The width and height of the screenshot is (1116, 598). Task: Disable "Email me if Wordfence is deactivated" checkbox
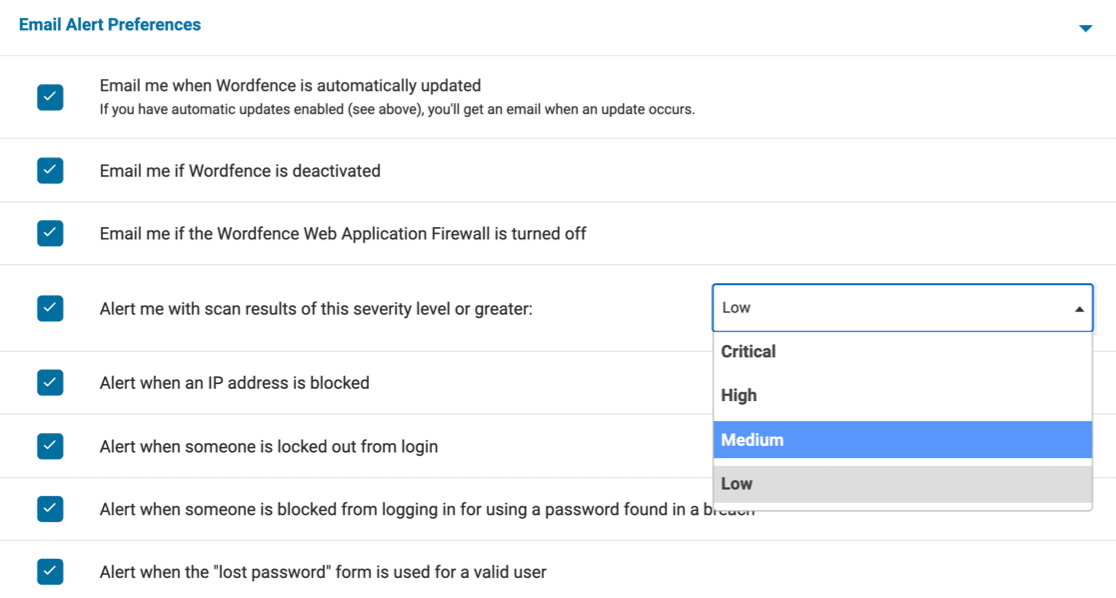pyautogui.click(x=50, y=170)
